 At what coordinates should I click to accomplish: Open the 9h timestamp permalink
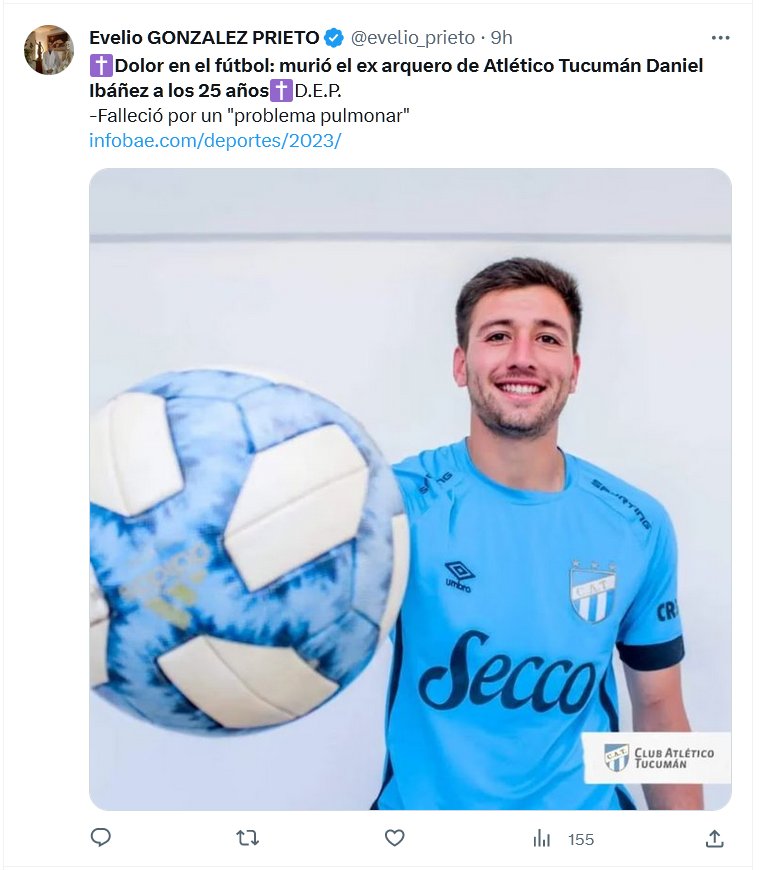point(501,38)
